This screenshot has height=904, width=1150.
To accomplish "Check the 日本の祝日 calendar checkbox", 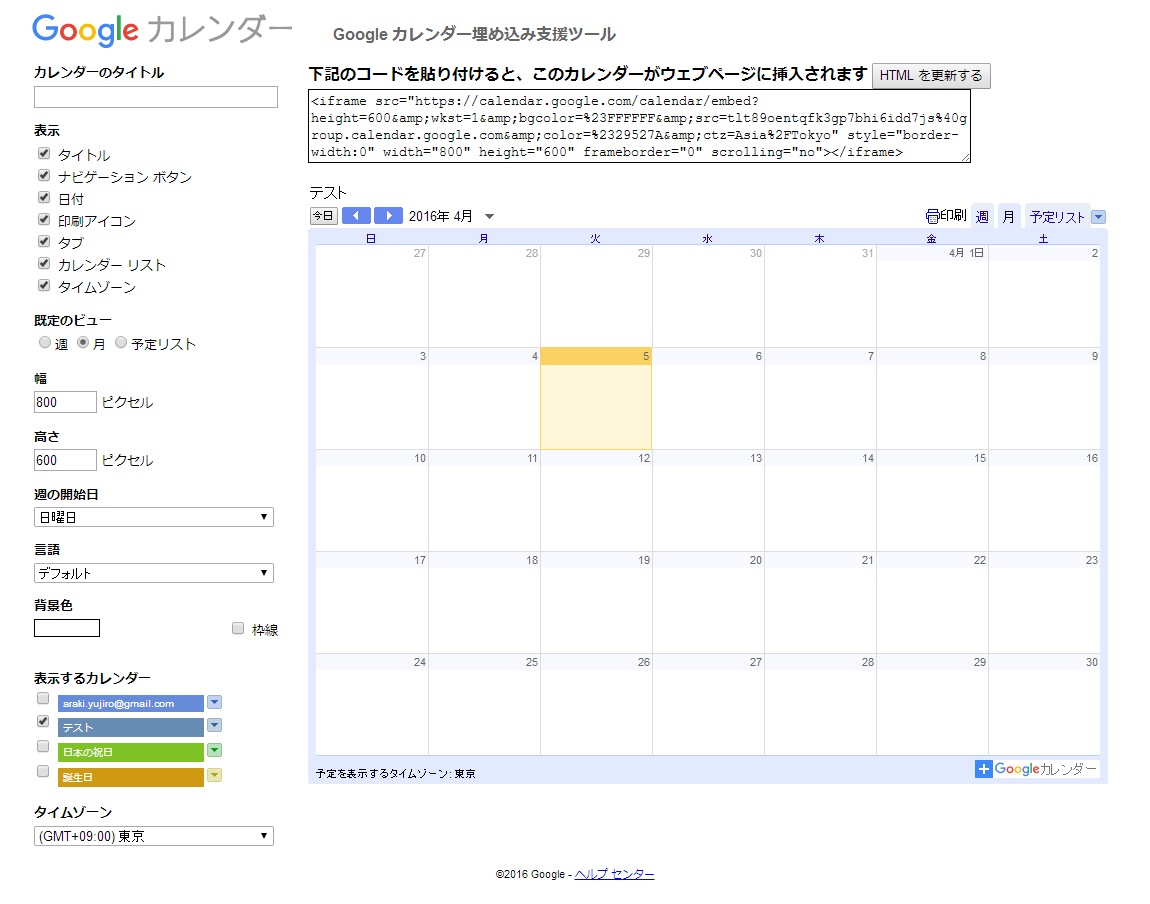I will (x=43, y=746).
